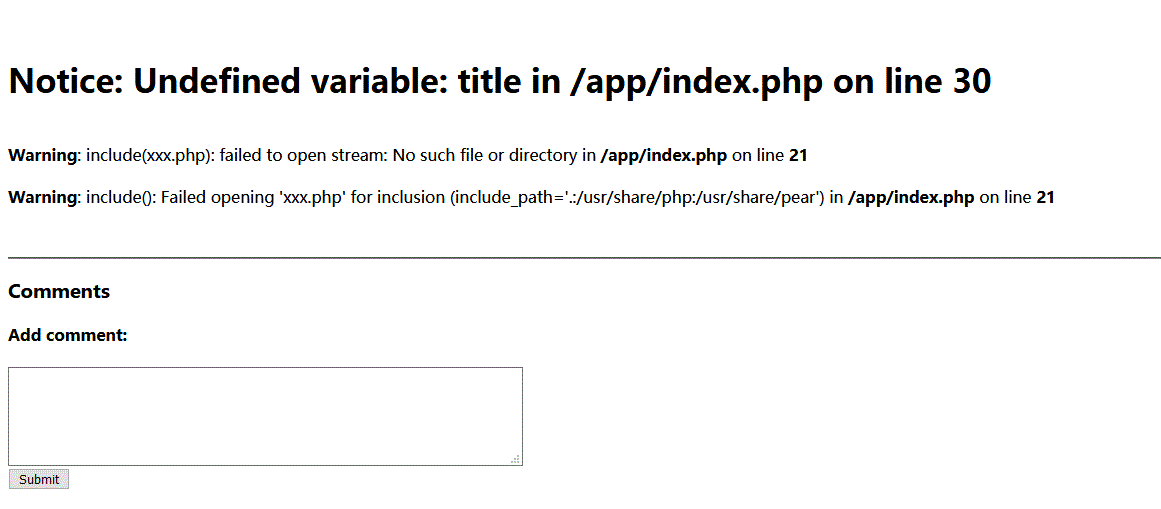Click bold /app/index.php path in second warning
The image size is (1161, 509).
pyautogui.click(x=910, y=198)
